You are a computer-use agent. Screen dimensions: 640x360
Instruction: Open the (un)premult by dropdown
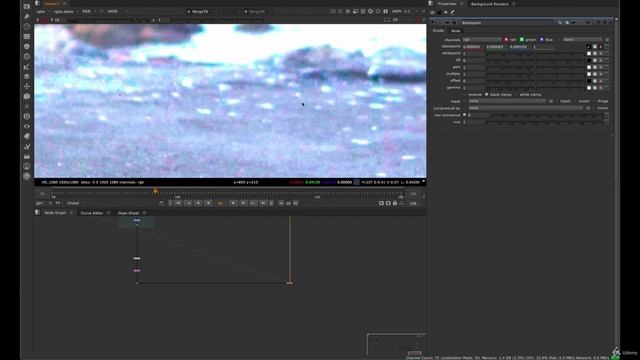525,108
